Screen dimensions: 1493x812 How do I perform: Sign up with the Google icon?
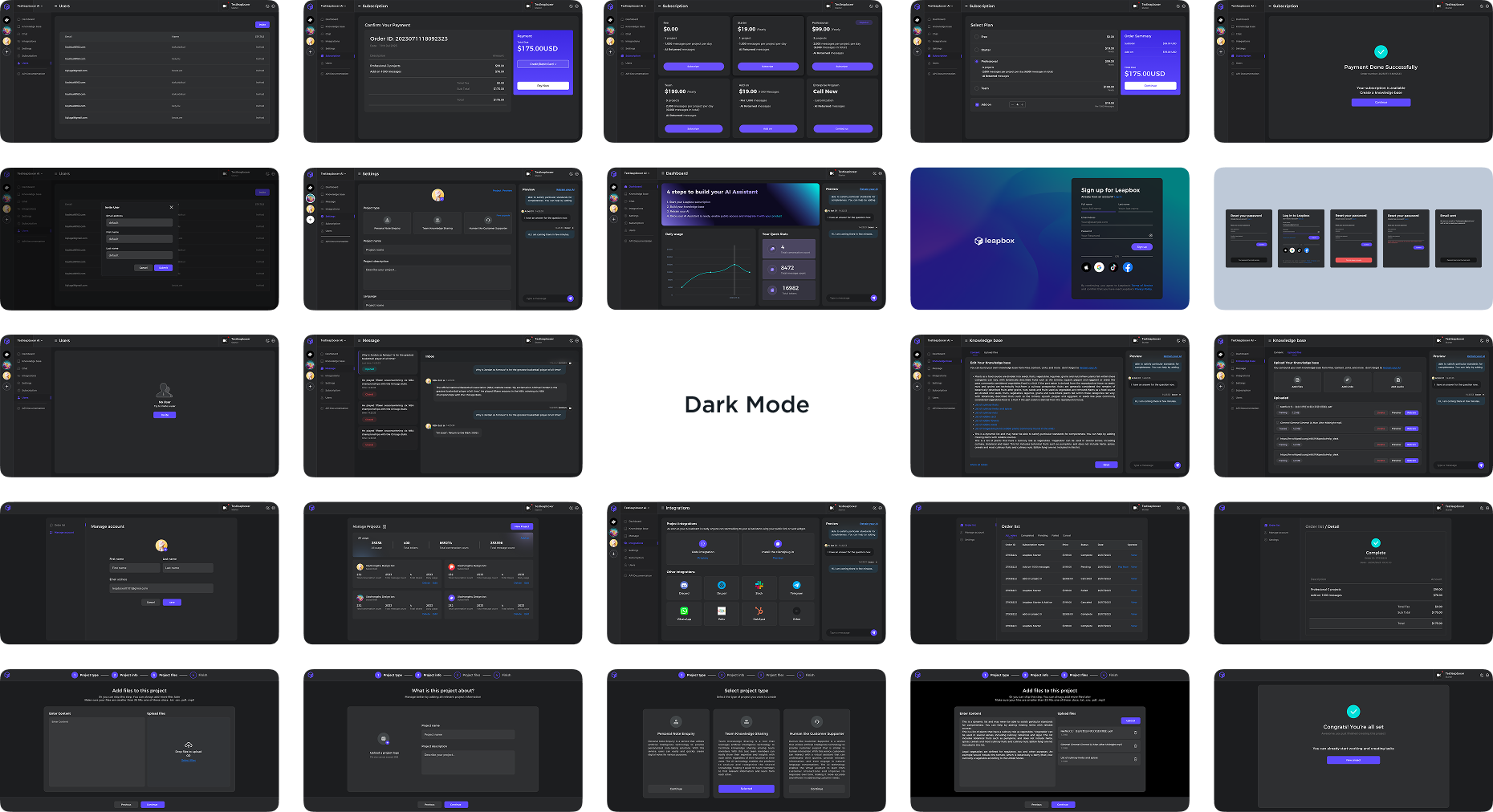pyautogui.click(x=1099, y=267)
